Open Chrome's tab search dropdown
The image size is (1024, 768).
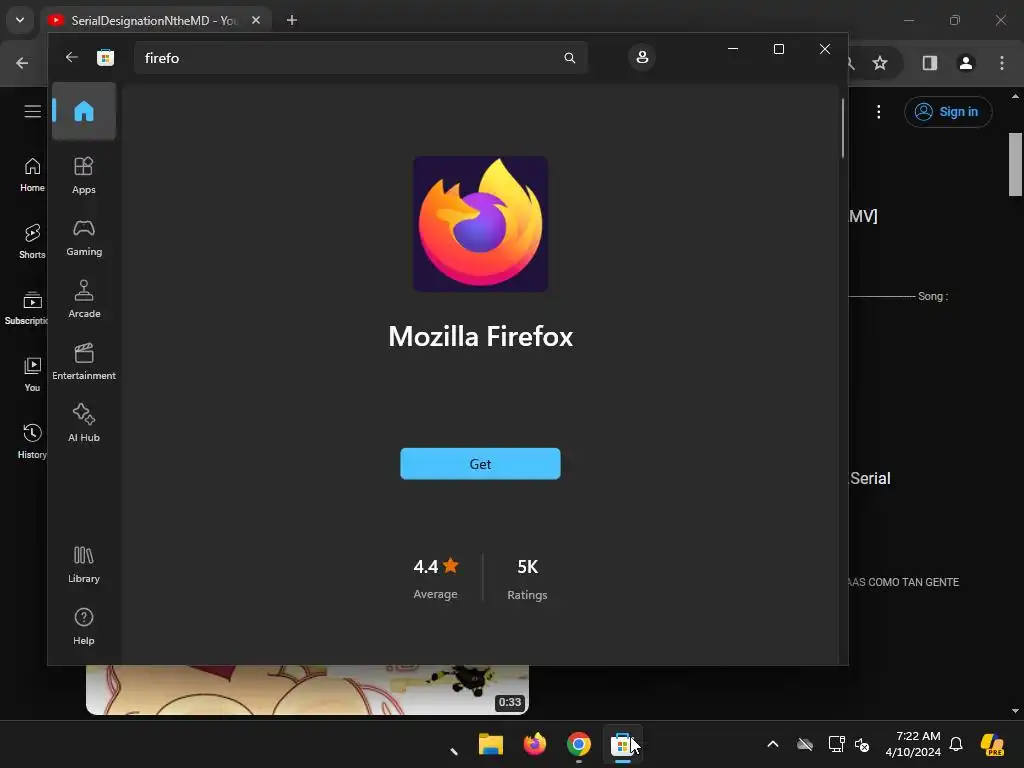tap(20, 20)
